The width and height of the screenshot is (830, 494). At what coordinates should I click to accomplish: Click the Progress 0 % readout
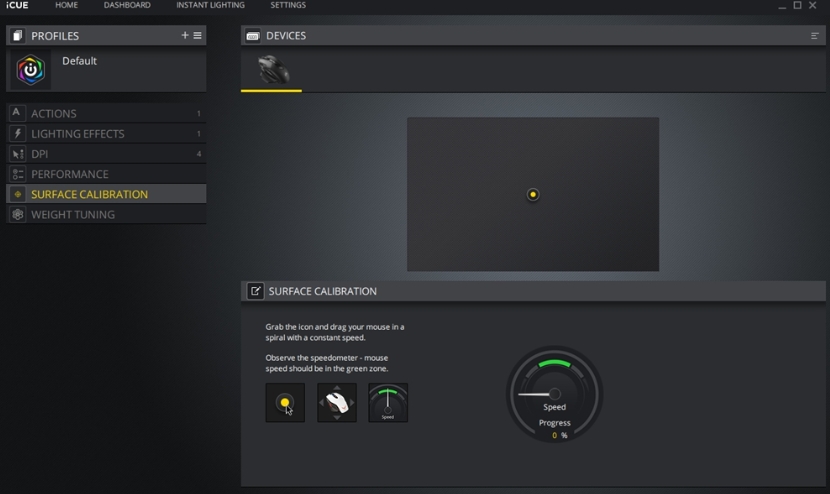pyautogui.click(x=555, y=429)
